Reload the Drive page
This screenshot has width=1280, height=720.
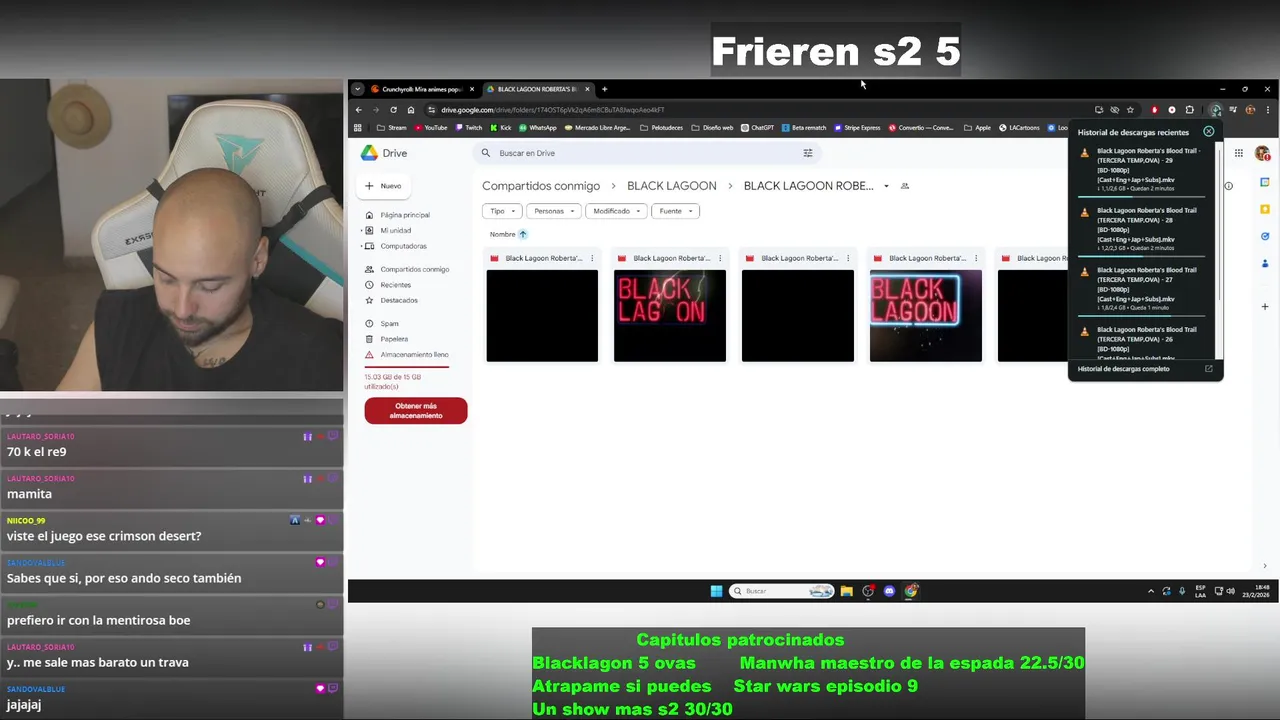click(393, 110)
